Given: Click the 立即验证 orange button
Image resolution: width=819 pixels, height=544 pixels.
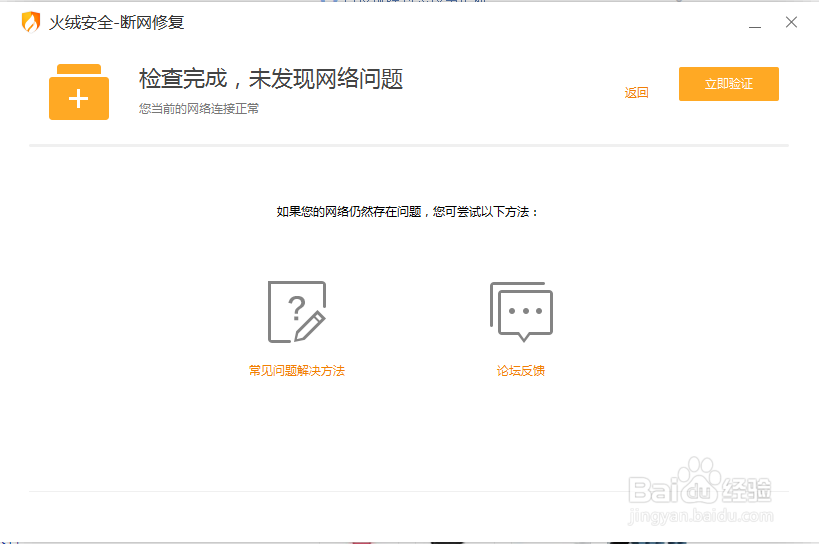Looking at the screenshot, I should 729,84.
